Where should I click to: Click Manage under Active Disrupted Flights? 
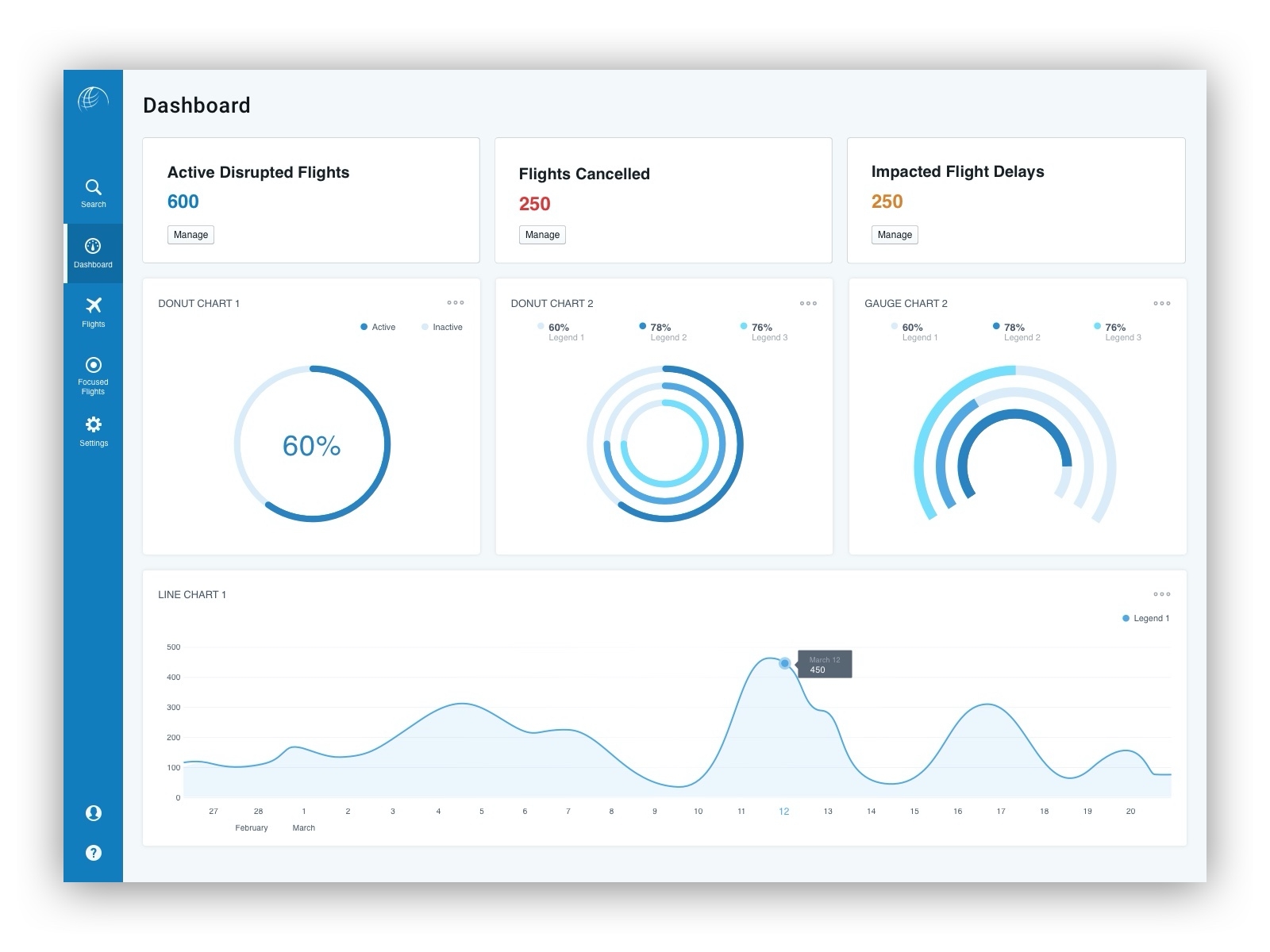click(190, 235)
